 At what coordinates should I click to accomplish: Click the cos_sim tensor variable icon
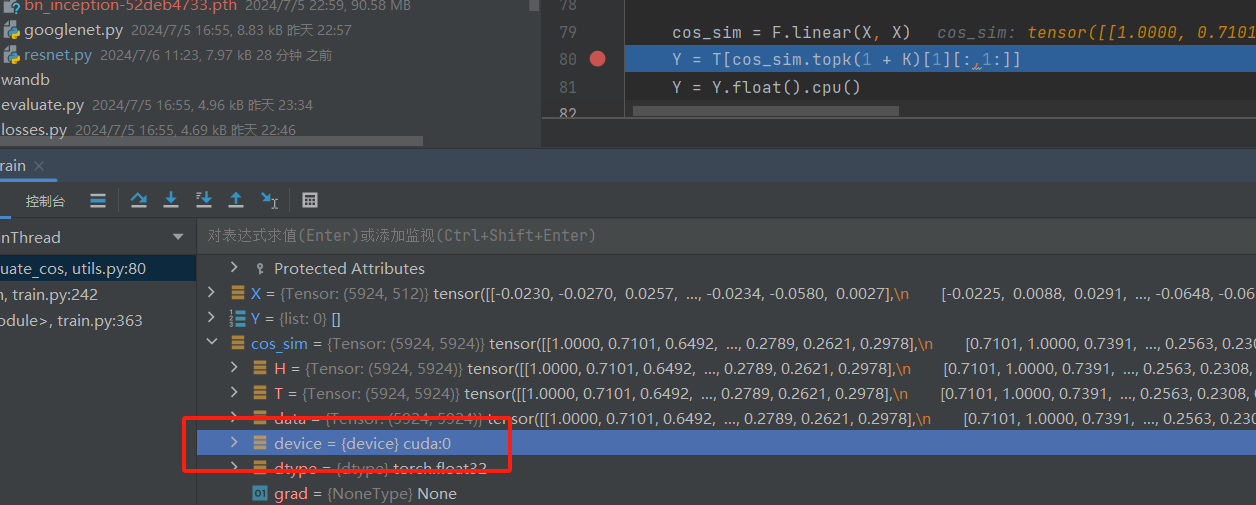238,343
